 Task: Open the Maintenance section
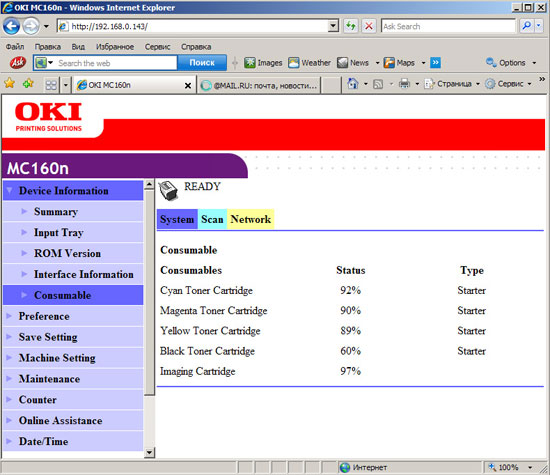click(x=73, y=379)
